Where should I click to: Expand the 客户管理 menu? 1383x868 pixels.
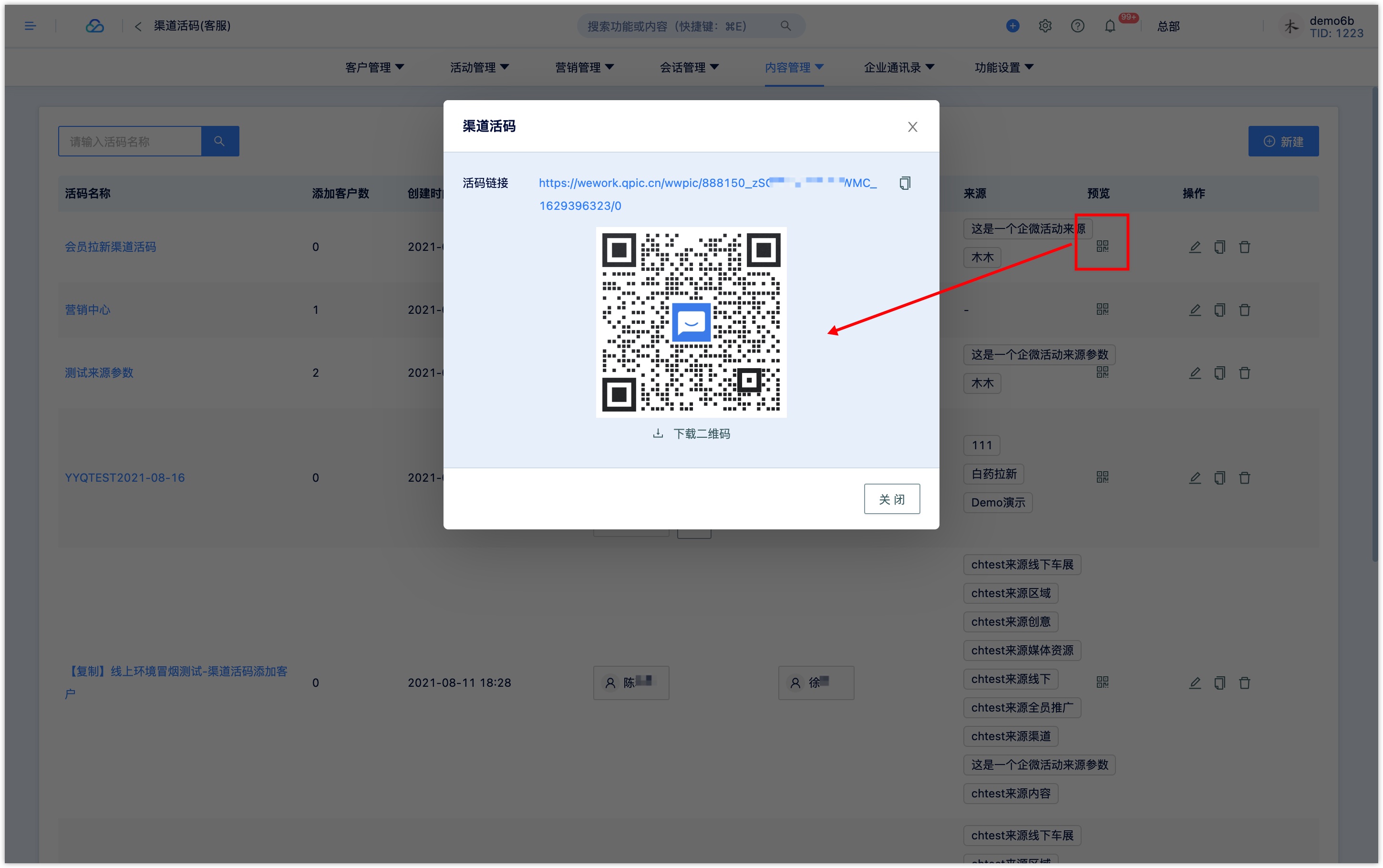[374, 67]
